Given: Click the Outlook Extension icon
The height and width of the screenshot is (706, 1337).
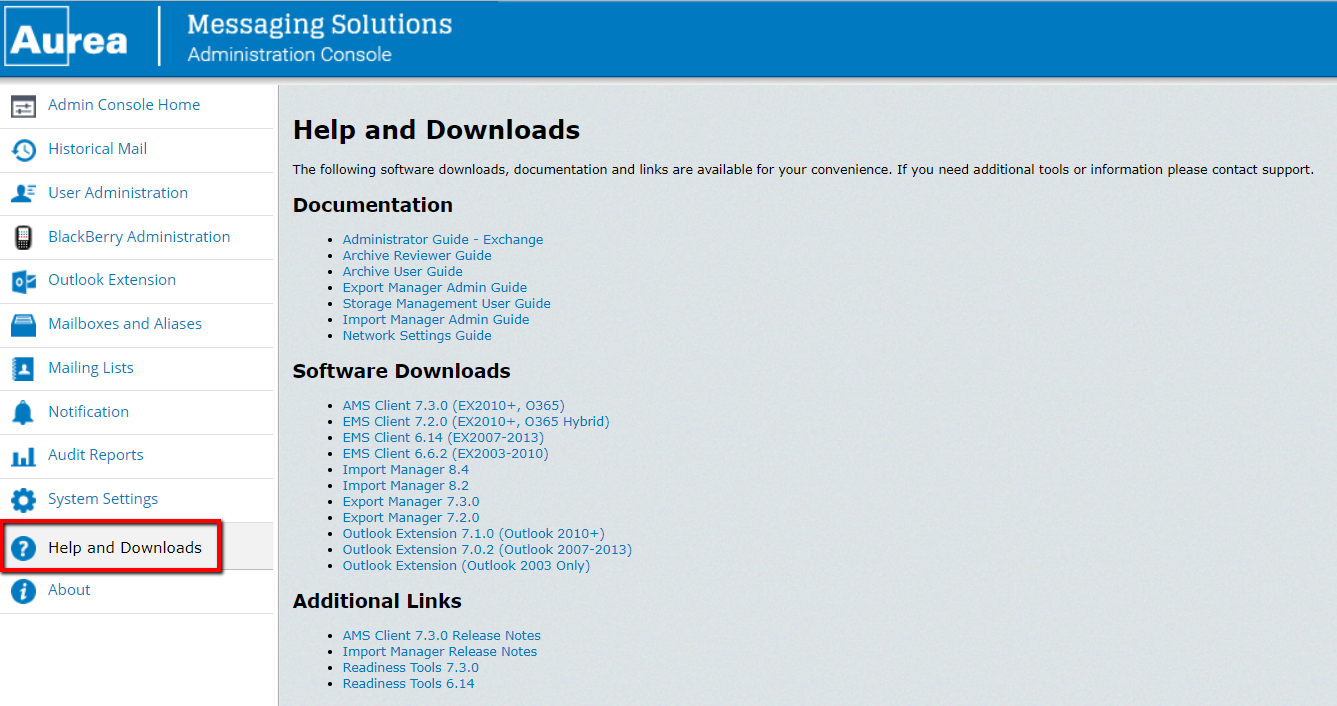Looking at the screenshot, I should (23, 281).
